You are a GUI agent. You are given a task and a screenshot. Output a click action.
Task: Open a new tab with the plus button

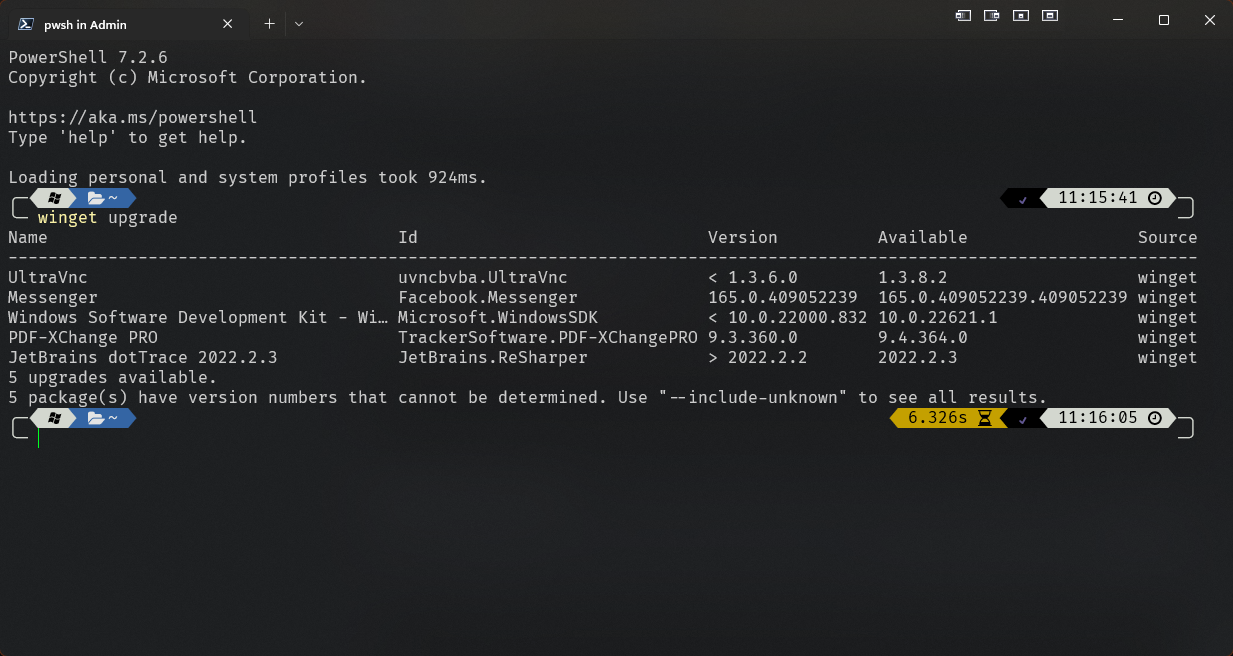click(x=269, y=23)
